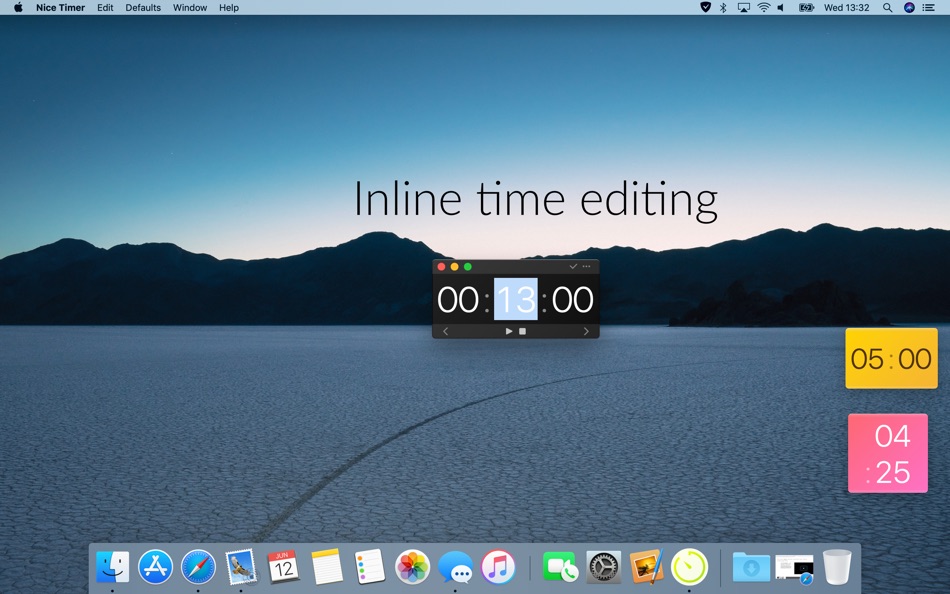
Task: Open Reminders from the Dock
Action: click(370, 567)
